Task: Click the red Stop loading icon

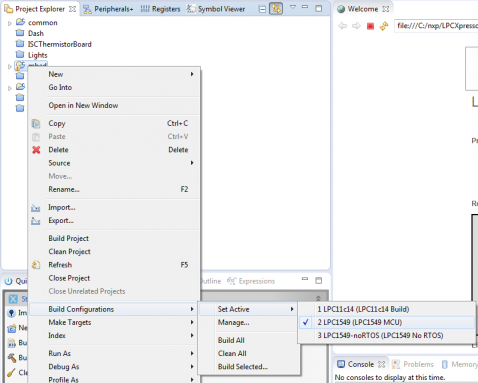Action: click(x=370, y=26)
